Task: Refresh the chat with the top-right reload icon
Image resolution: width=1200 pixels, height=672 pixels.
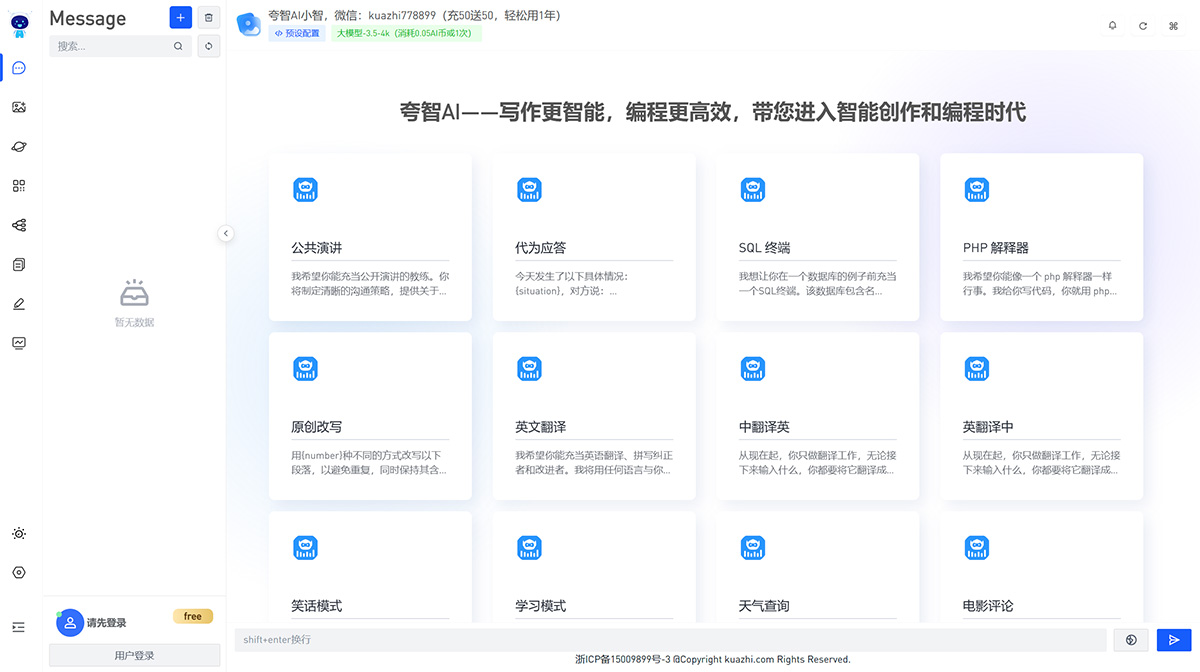Action: pyautogui.click(x=1141, y=26)
